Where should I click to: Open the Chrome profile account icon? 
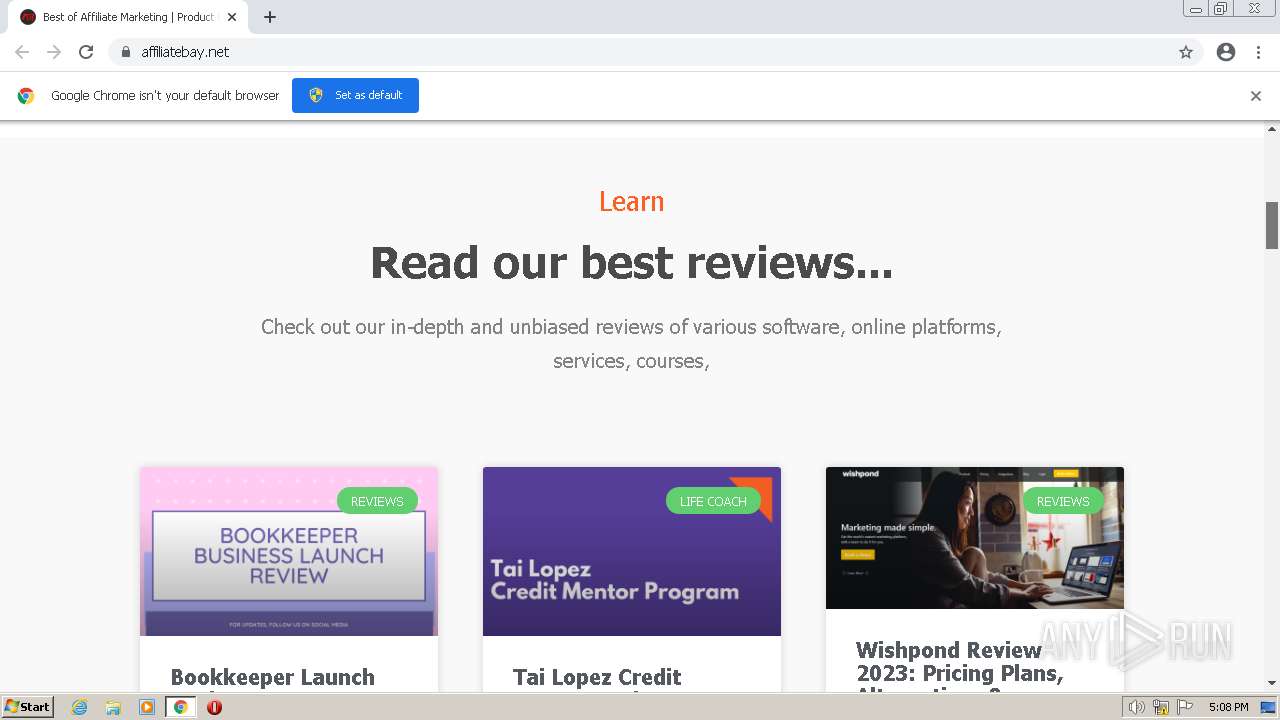coord(1226,52)
